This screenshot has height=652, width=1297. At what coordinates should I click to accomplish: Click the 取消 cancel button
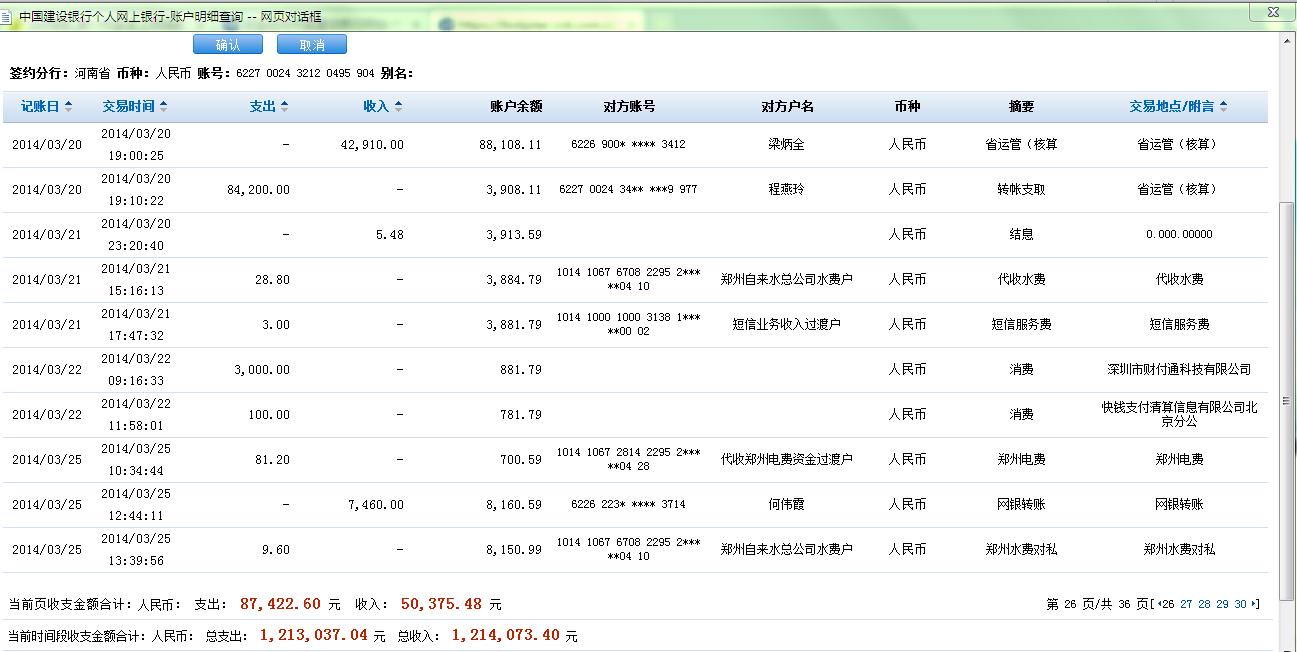[x=312, y=45]
